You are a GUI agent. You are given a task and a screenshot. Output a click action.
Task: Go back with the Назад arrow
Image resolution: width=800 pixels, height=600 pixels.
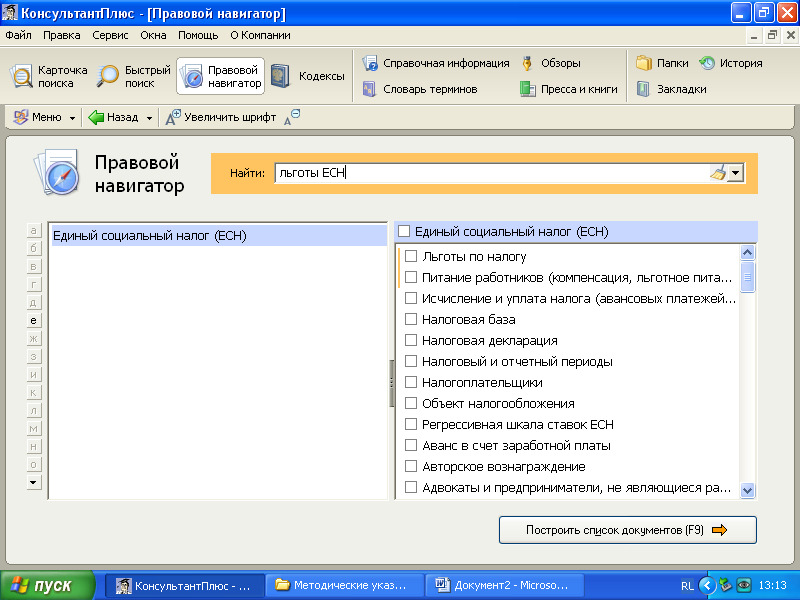[x=96, y=117]
